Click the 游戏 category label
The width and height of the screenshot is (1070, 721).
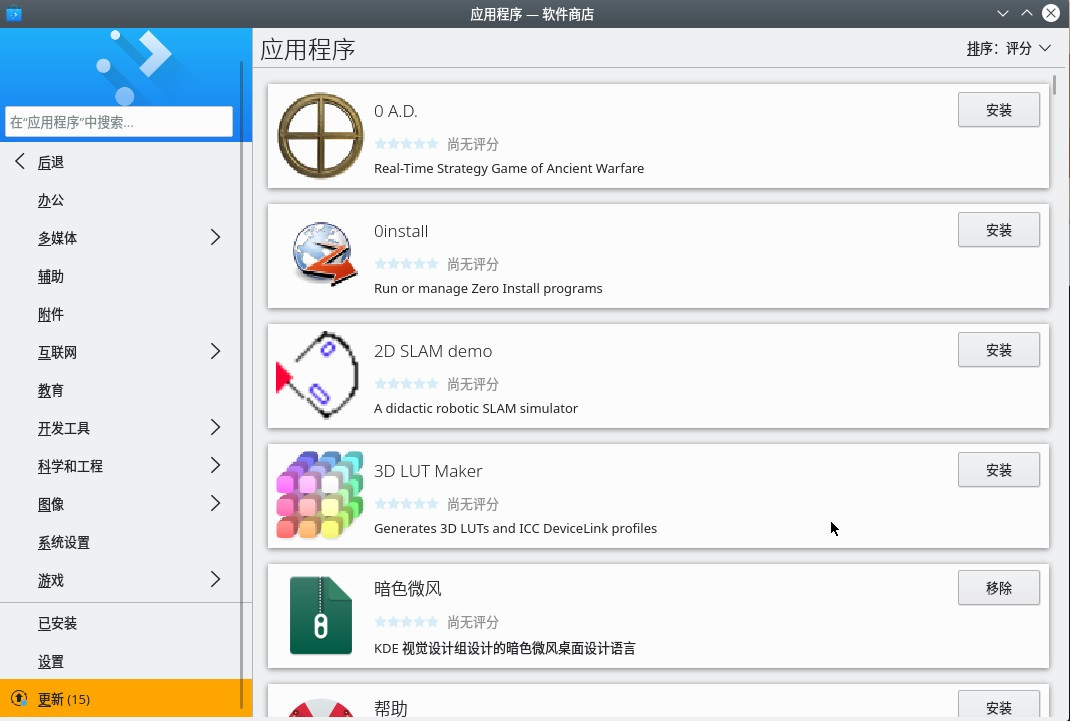51,580
